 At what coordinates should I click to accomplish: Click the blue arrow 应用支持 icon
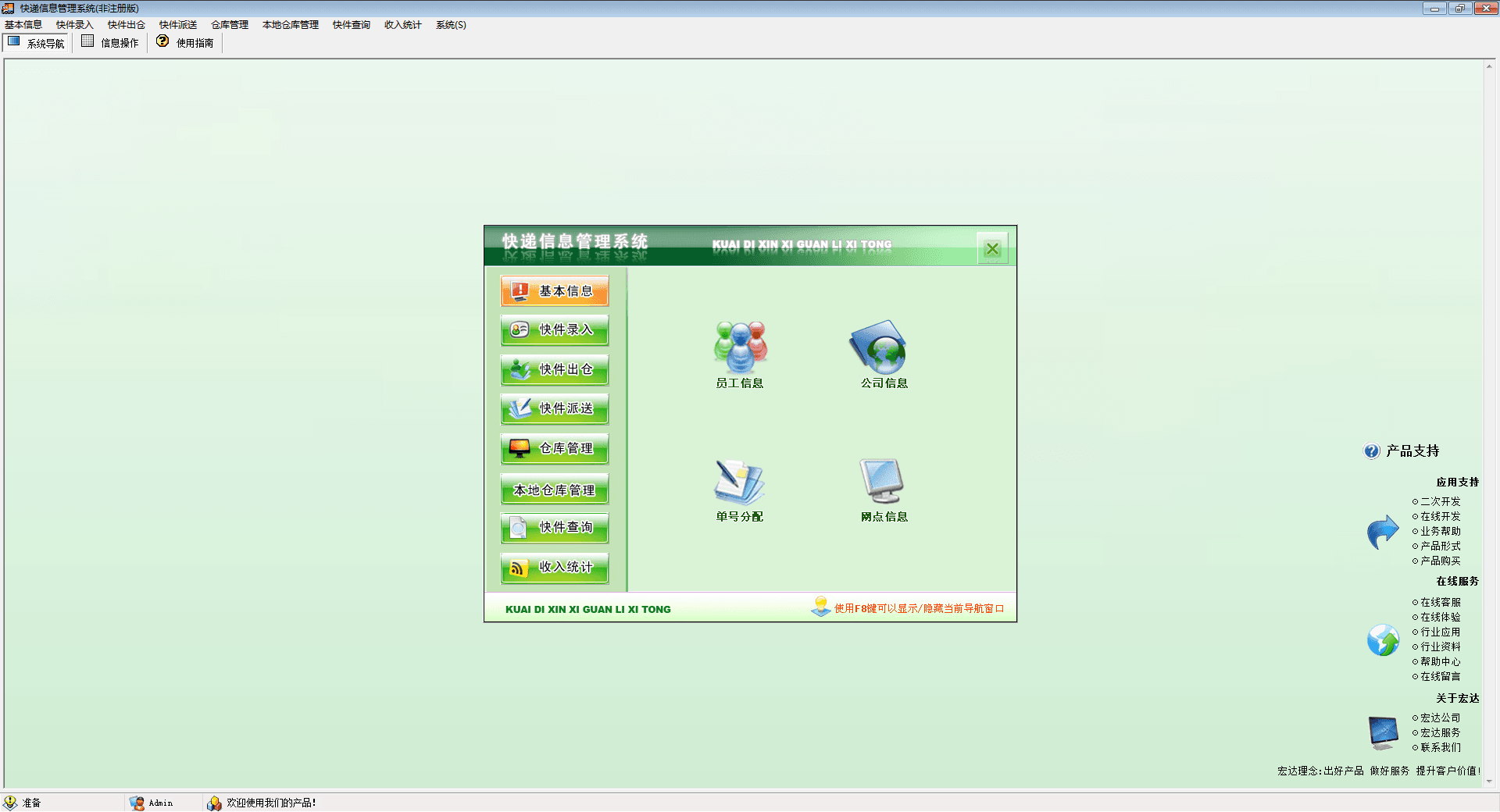coord(1383,532)
